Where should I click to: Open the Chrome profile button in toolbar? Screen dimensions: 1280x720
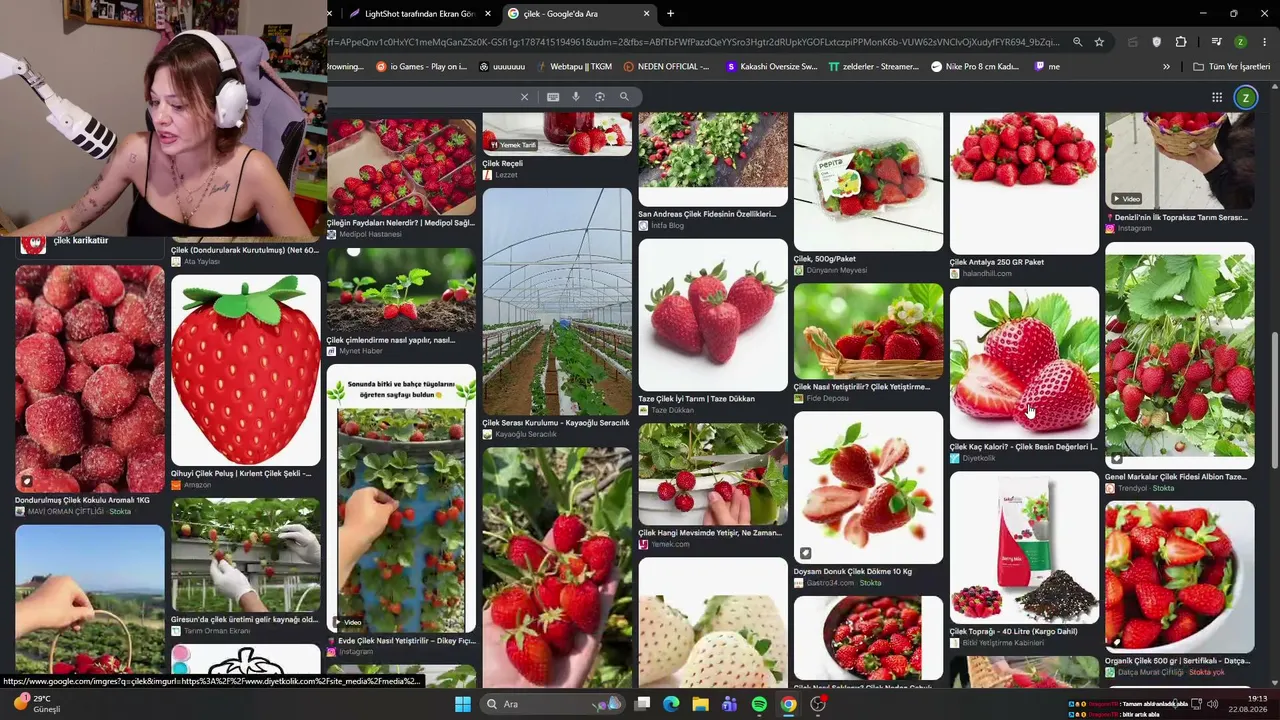coord(1240,42)
